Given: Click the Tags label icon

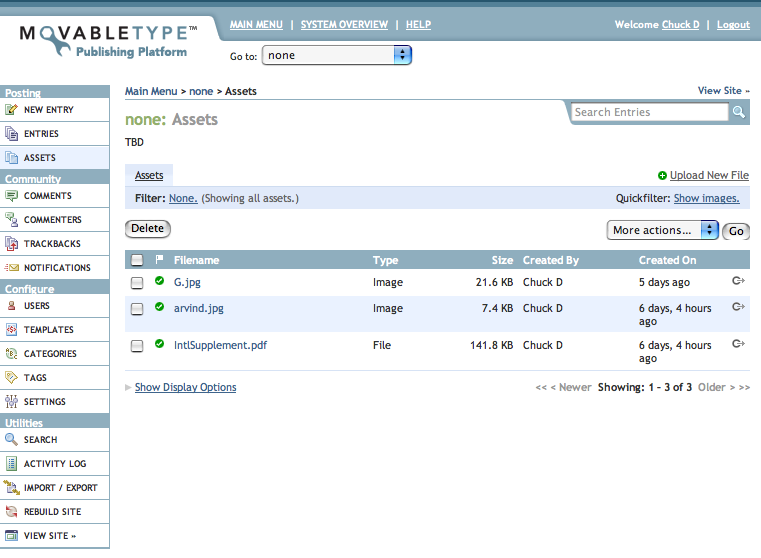Looking at the screenshot, I should (x=11, y=377).
